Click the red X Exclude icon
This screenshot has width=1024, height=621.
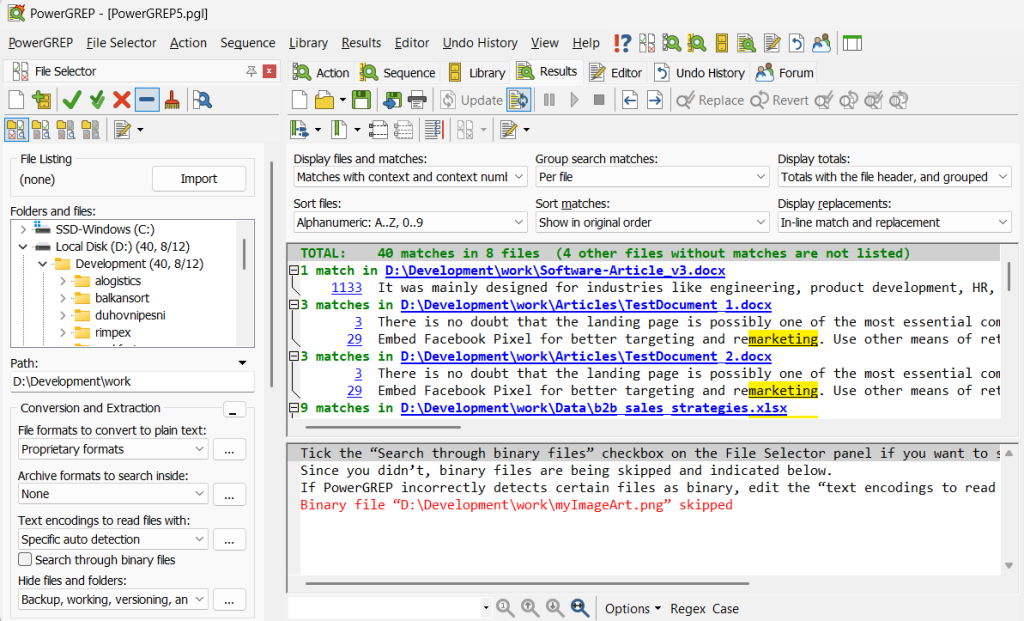pos(122,99)
